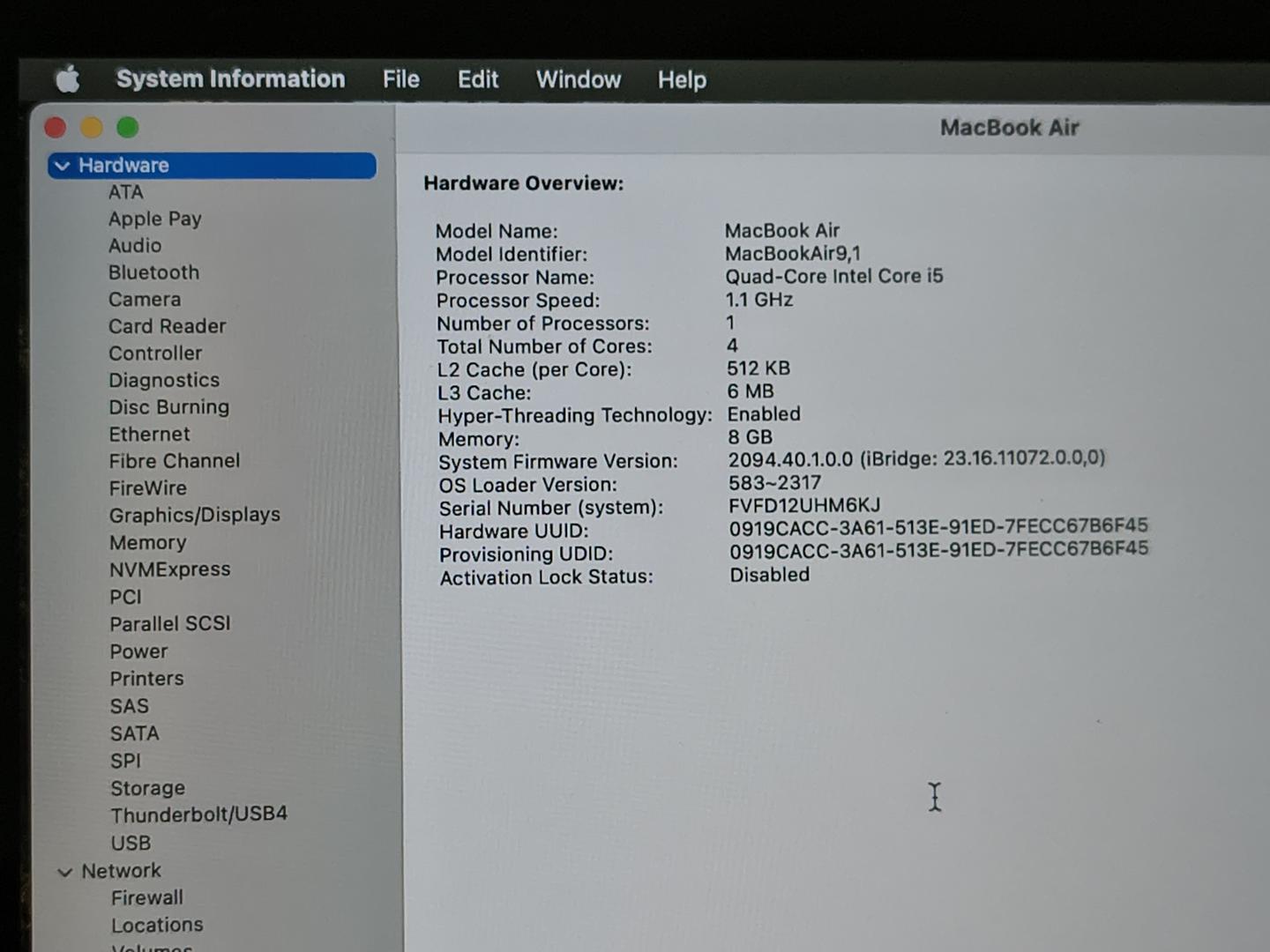Select the Storage sidebar item
1270x952 pixels.
tap(147, 788)
